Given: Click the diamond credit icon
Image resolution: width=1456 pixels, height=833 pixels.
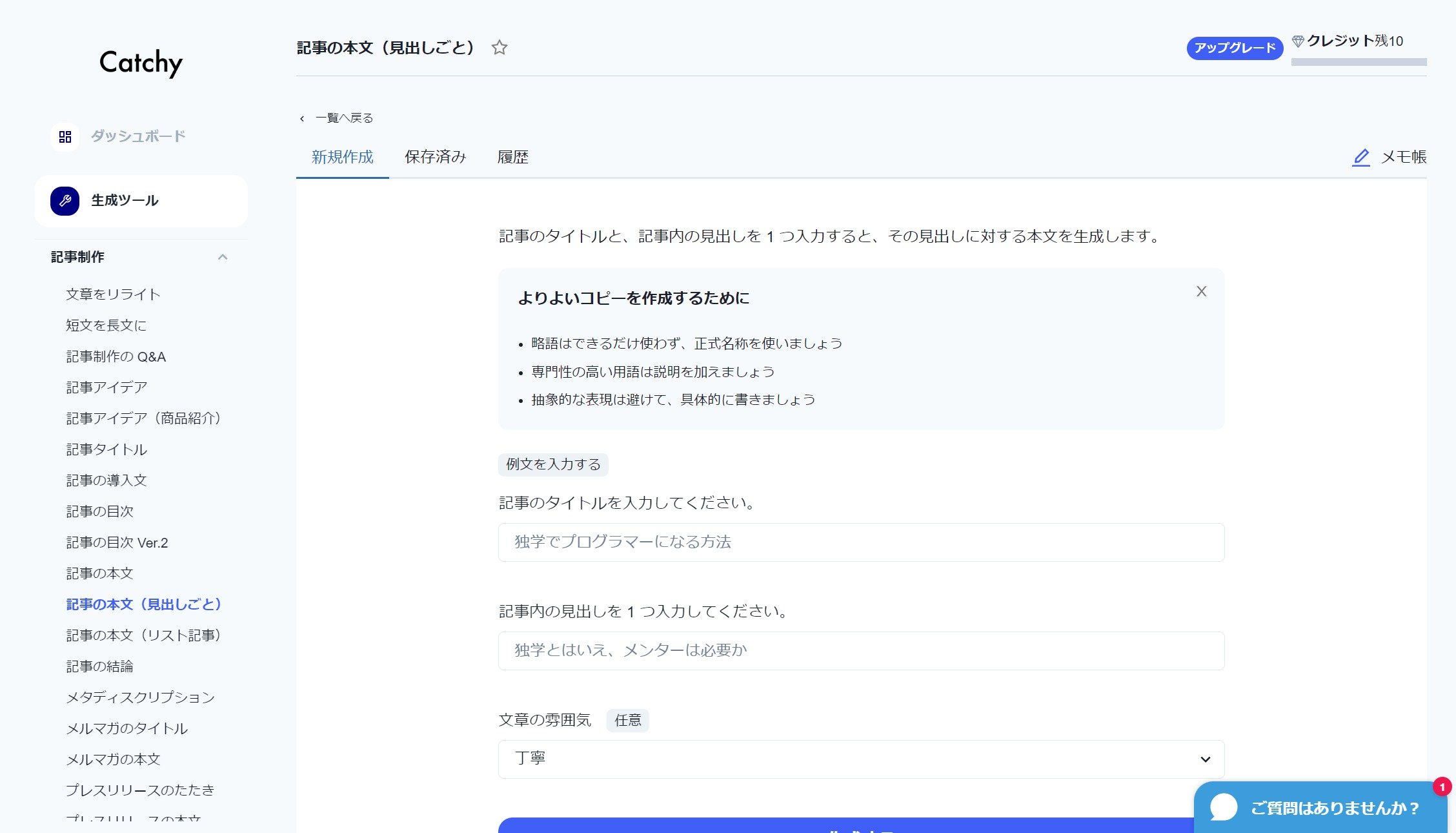Looking at the screenshot, I should tap(1298, 41).
